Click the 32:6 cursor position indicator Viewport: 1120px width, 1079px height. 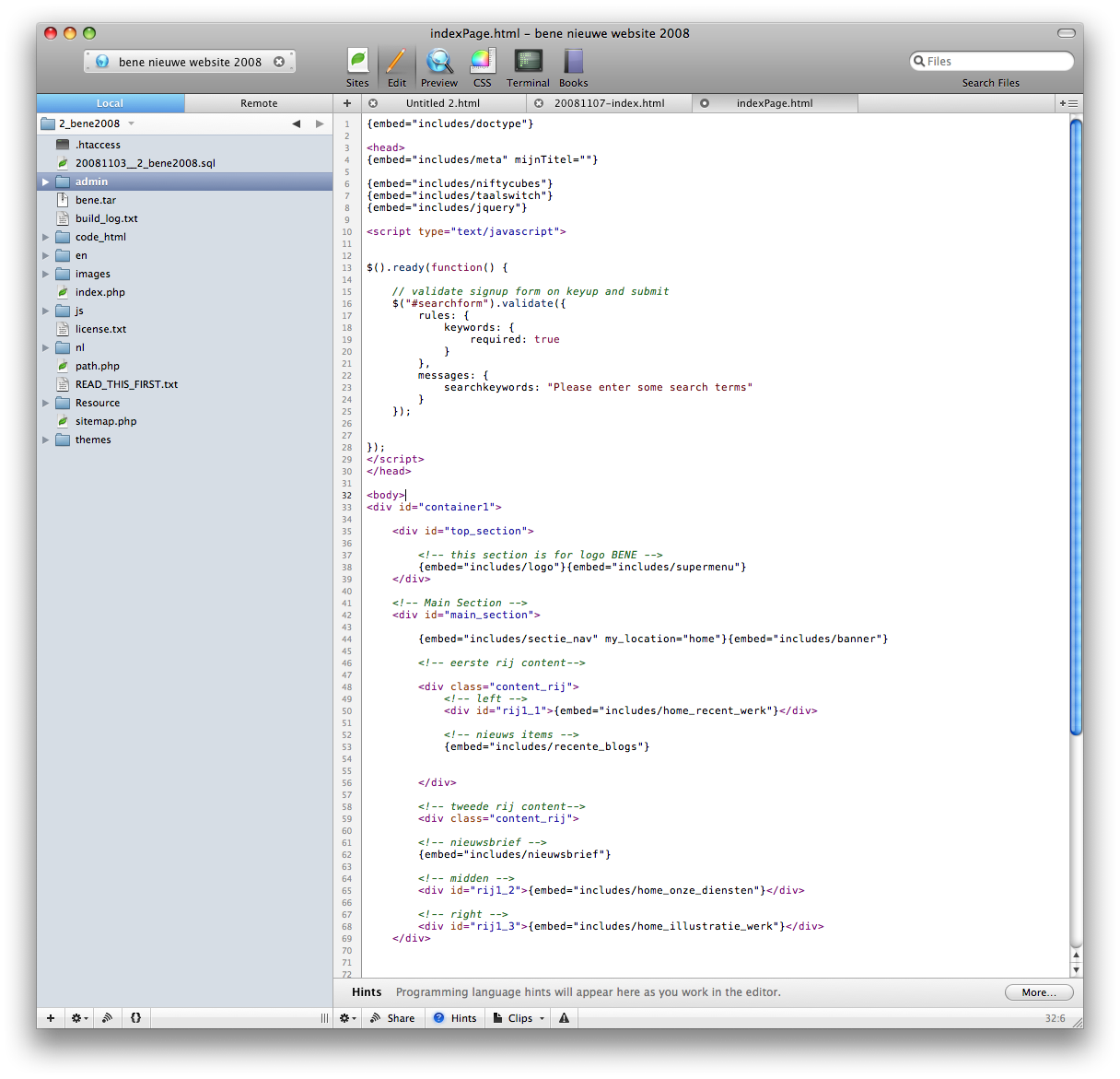pyautogui.click(x=1055, y=1018)
